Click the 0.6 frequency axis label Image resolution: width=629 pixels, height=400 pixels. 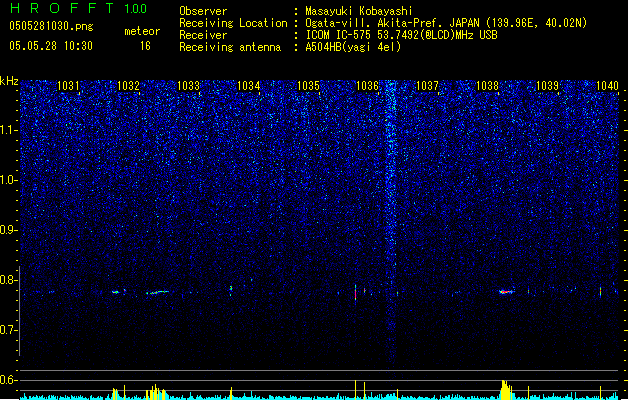coord(9,380)
